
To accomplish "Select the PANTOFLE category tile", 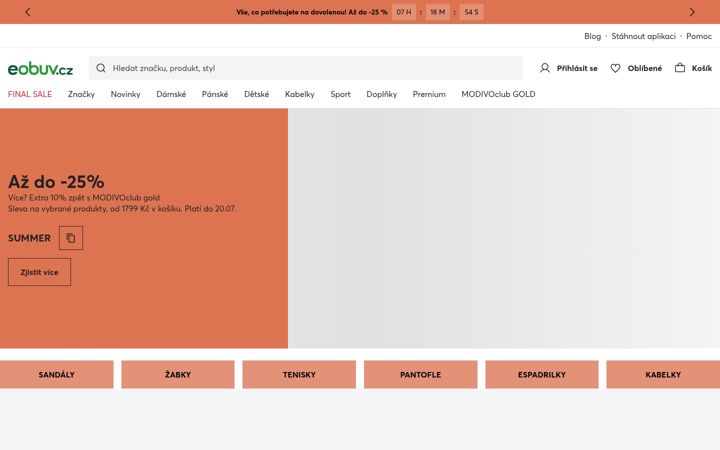I will (421, 375).
